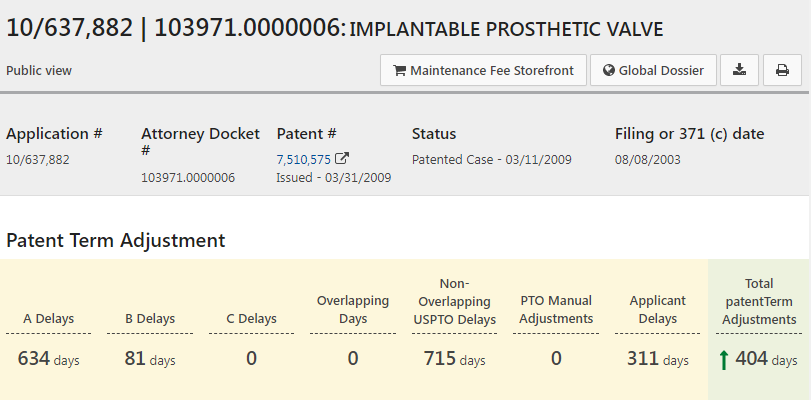The height and width of the screenshot is (400, 811).
Task: Click the PTO Manual Adjustments header
Action: (x=556, y=309)
